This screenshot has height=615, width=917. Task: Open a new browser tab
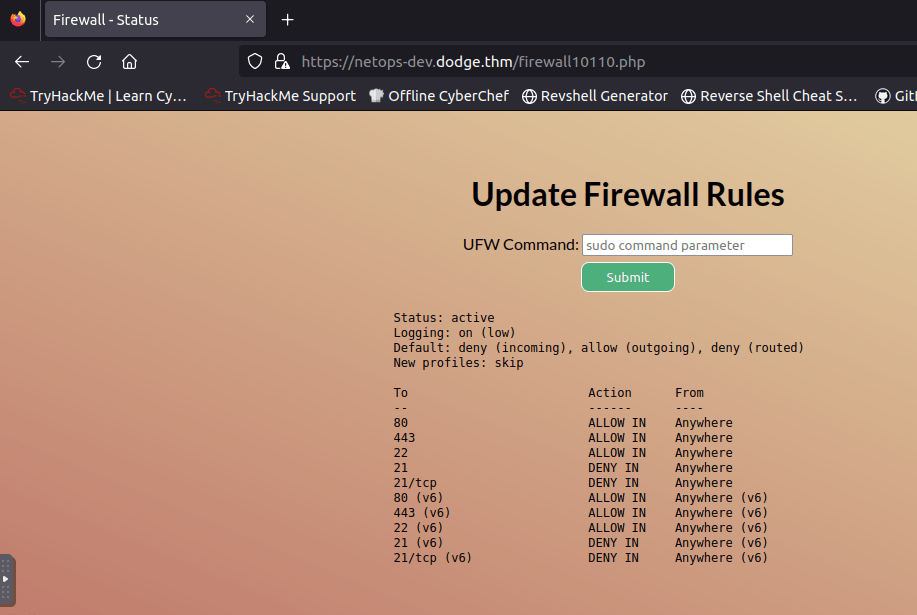(x=288, y=19)
